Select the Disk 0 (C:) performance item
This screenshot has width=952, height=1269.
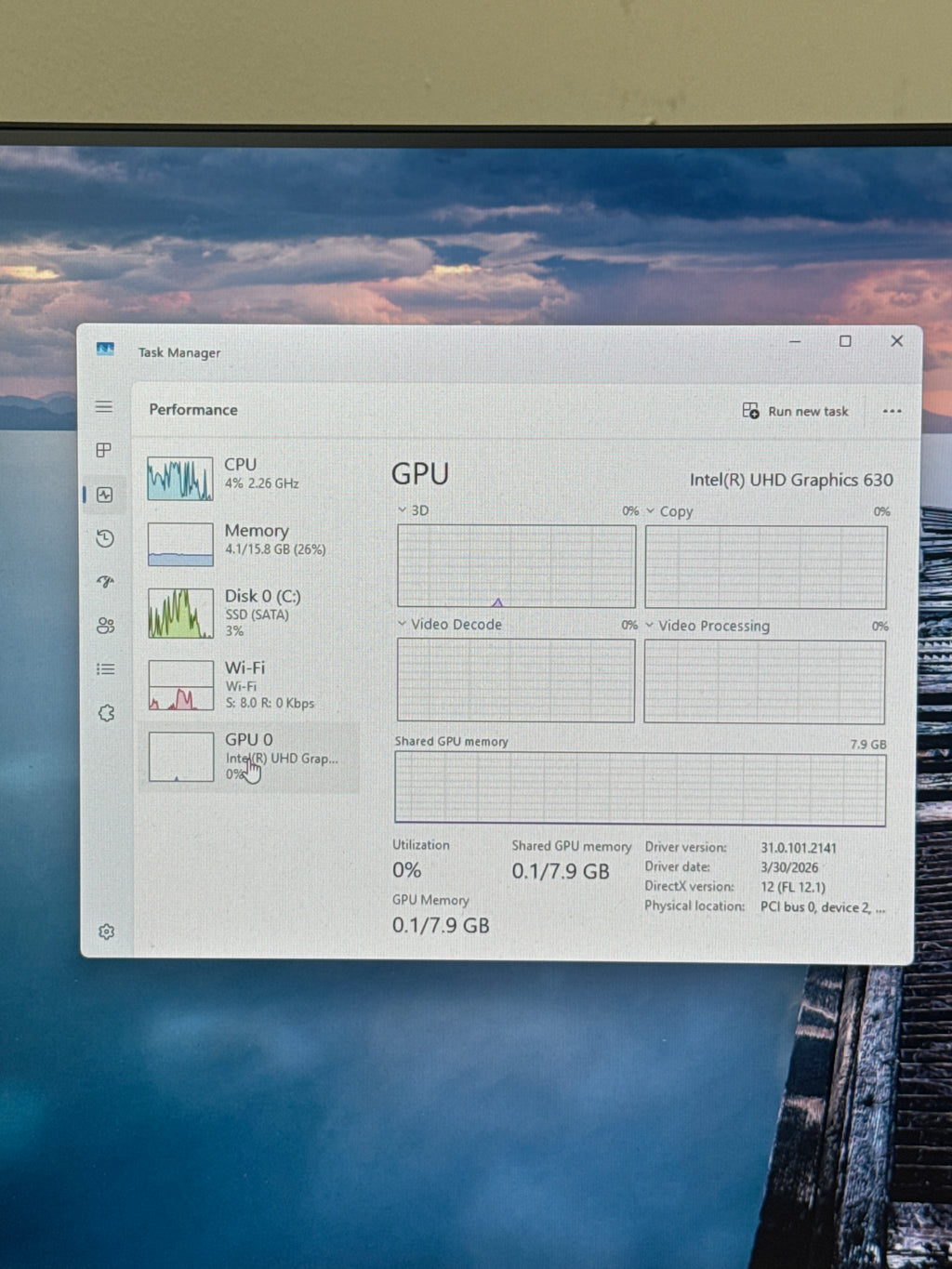tap(247, 612)
